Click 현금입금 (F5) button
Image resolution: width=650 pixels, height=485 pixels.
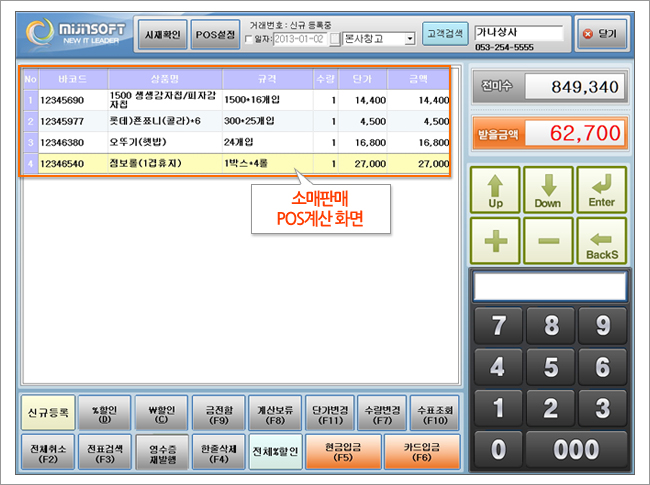(x=343, y=452)
